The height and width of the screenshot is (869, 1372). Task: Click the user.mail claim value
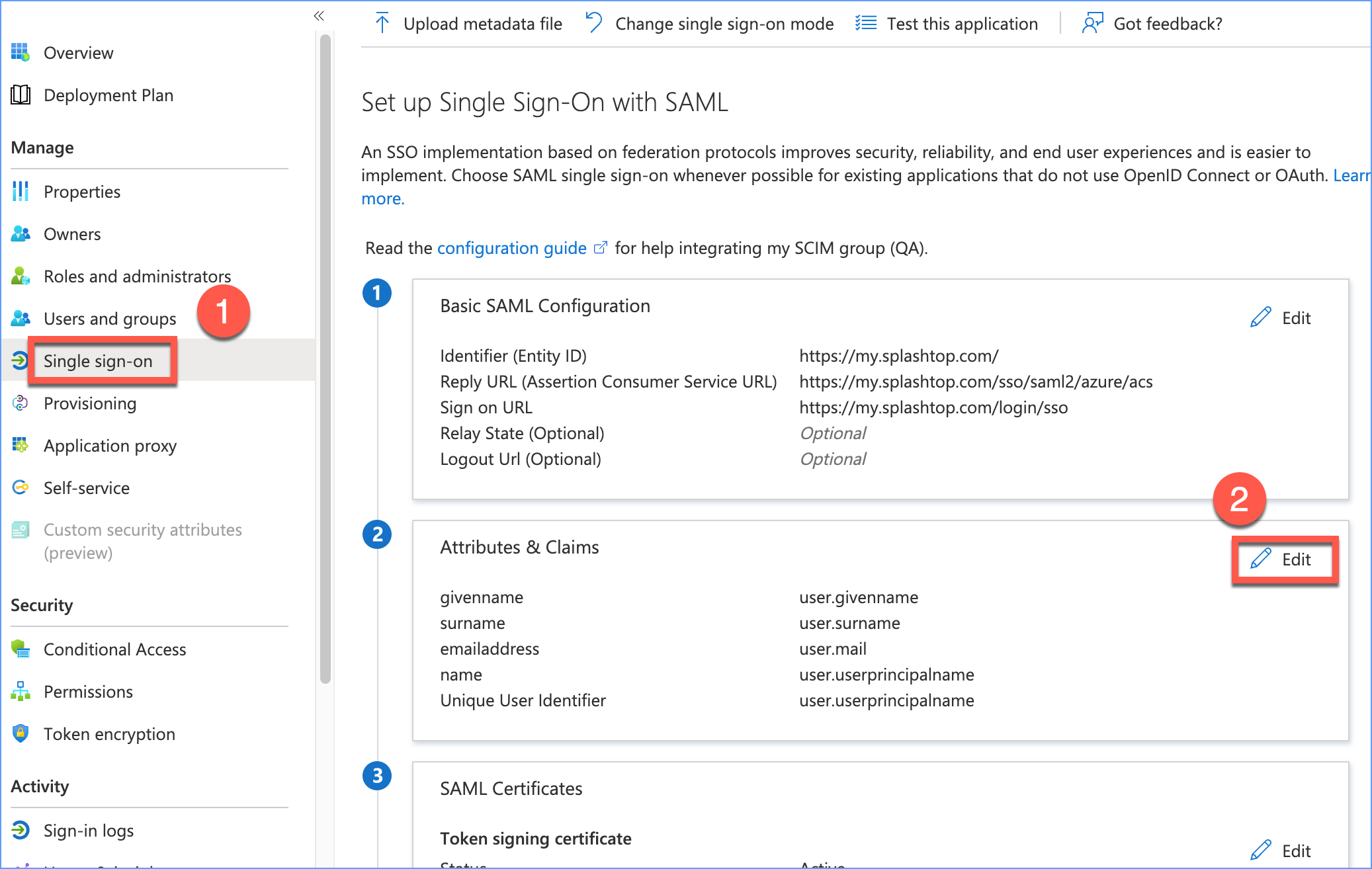click(x=833, y=649)
